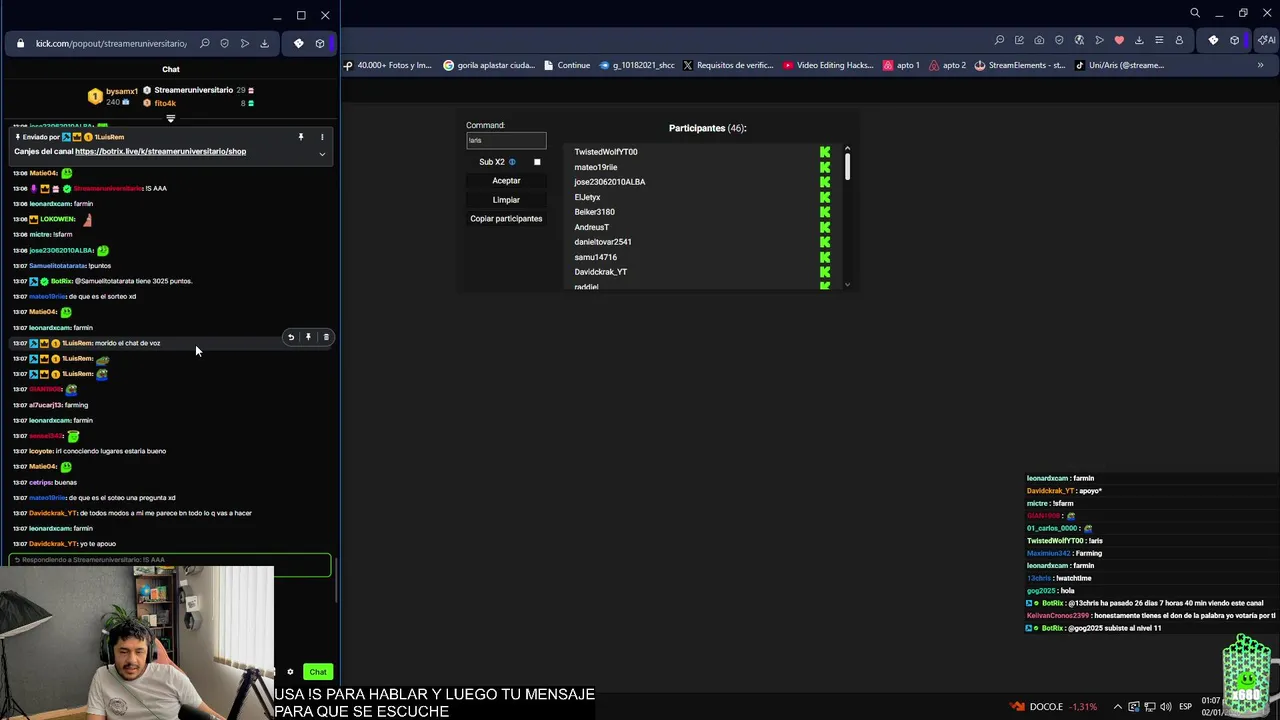Click the translate globe icon in main browser toolbar
This screenshot has height=720, width=1280.
click(1079, 40)
